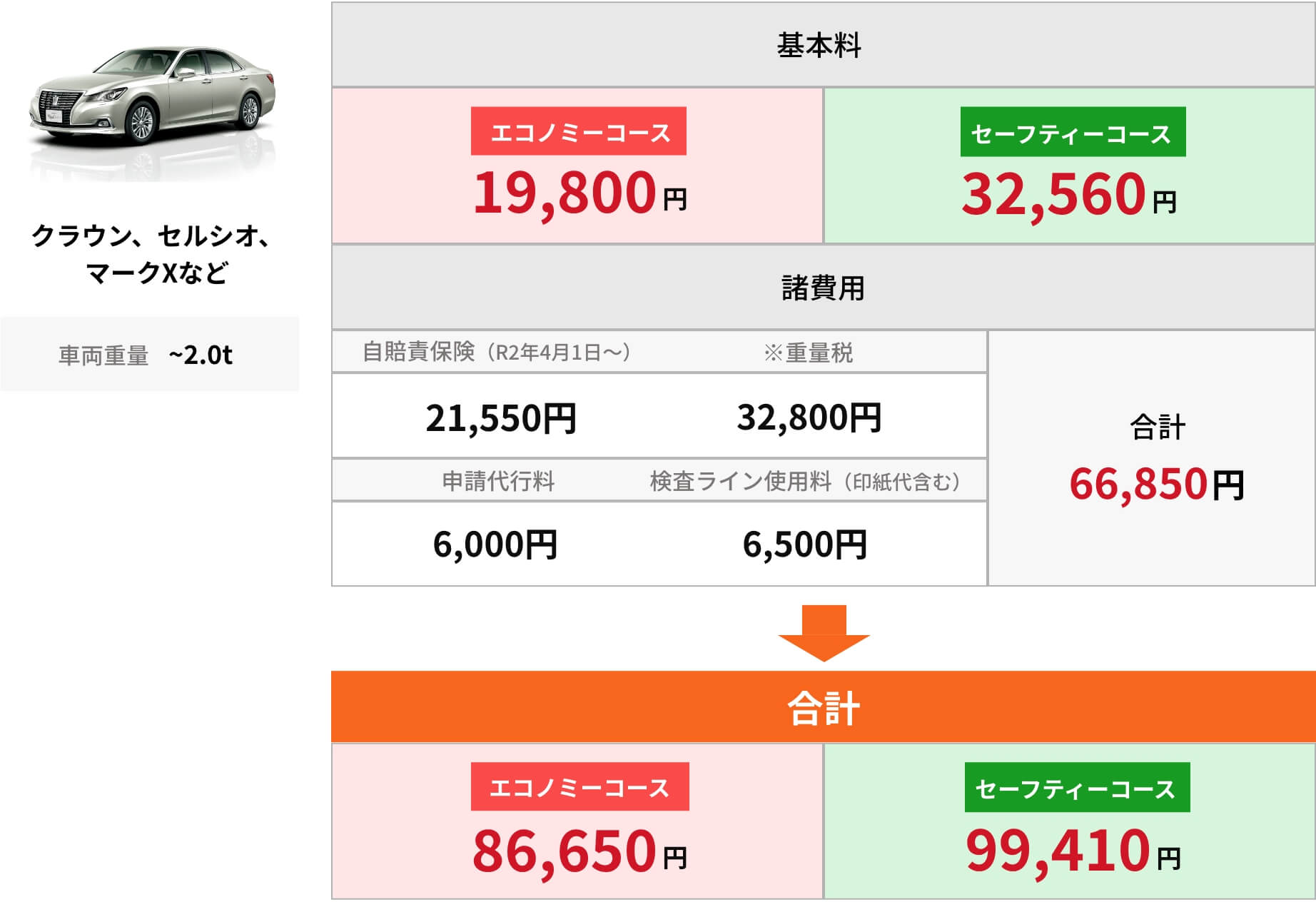Click the 19,800円 economy base price

pyautogui.click(x=580, y=193)
